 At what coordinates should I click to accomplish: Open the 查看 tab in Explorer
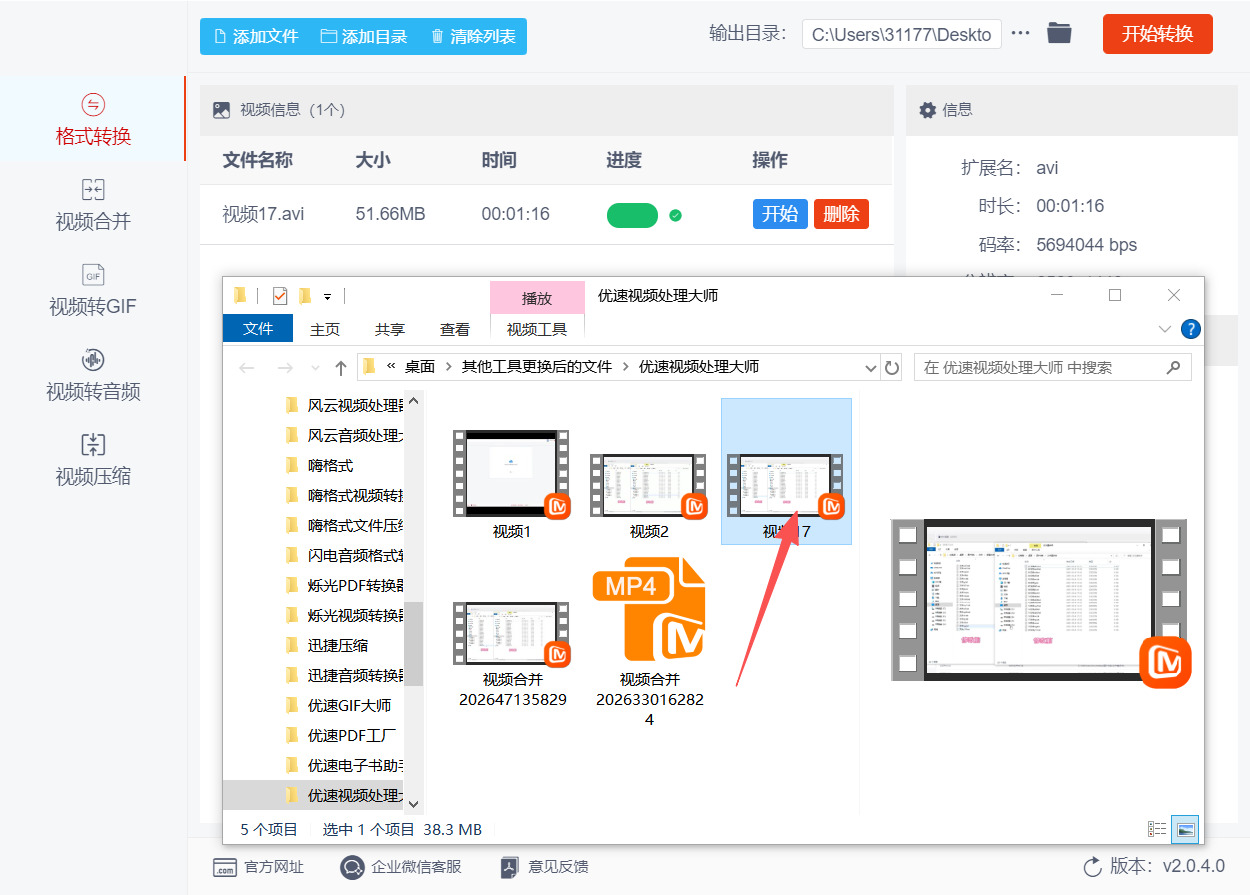pyautogui.click(x=455, y=329)
